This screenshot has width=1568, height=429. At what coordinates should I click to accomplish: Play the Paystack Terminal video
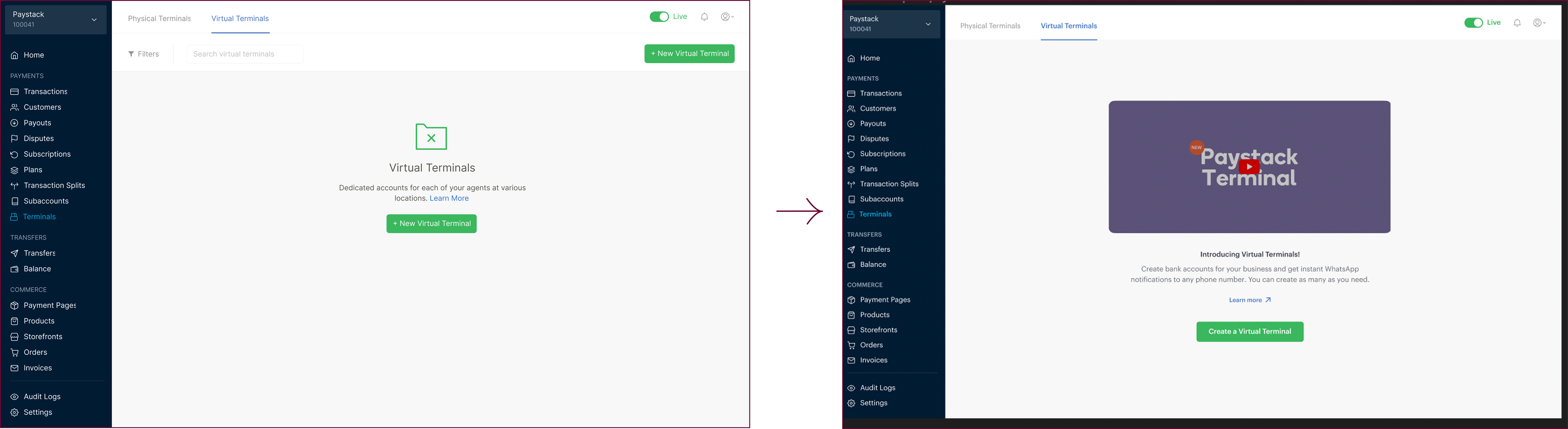(1249, 167)
